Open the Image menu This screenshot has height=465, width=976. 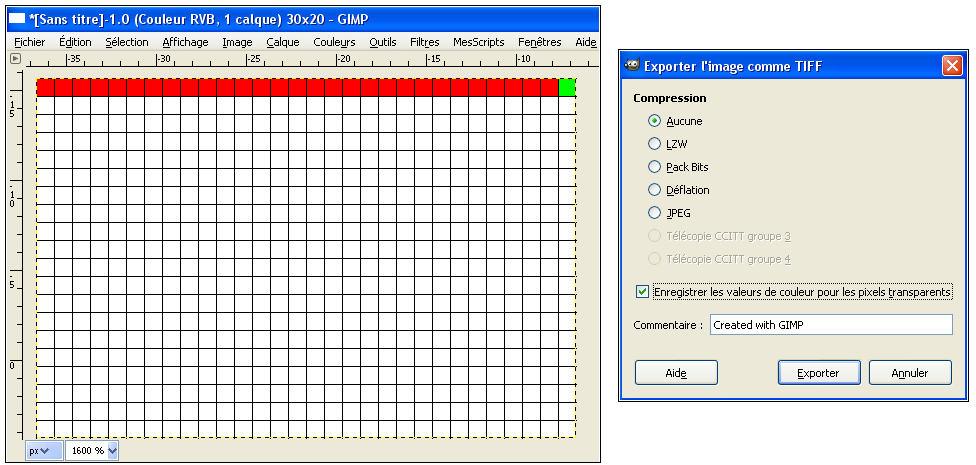237,42
